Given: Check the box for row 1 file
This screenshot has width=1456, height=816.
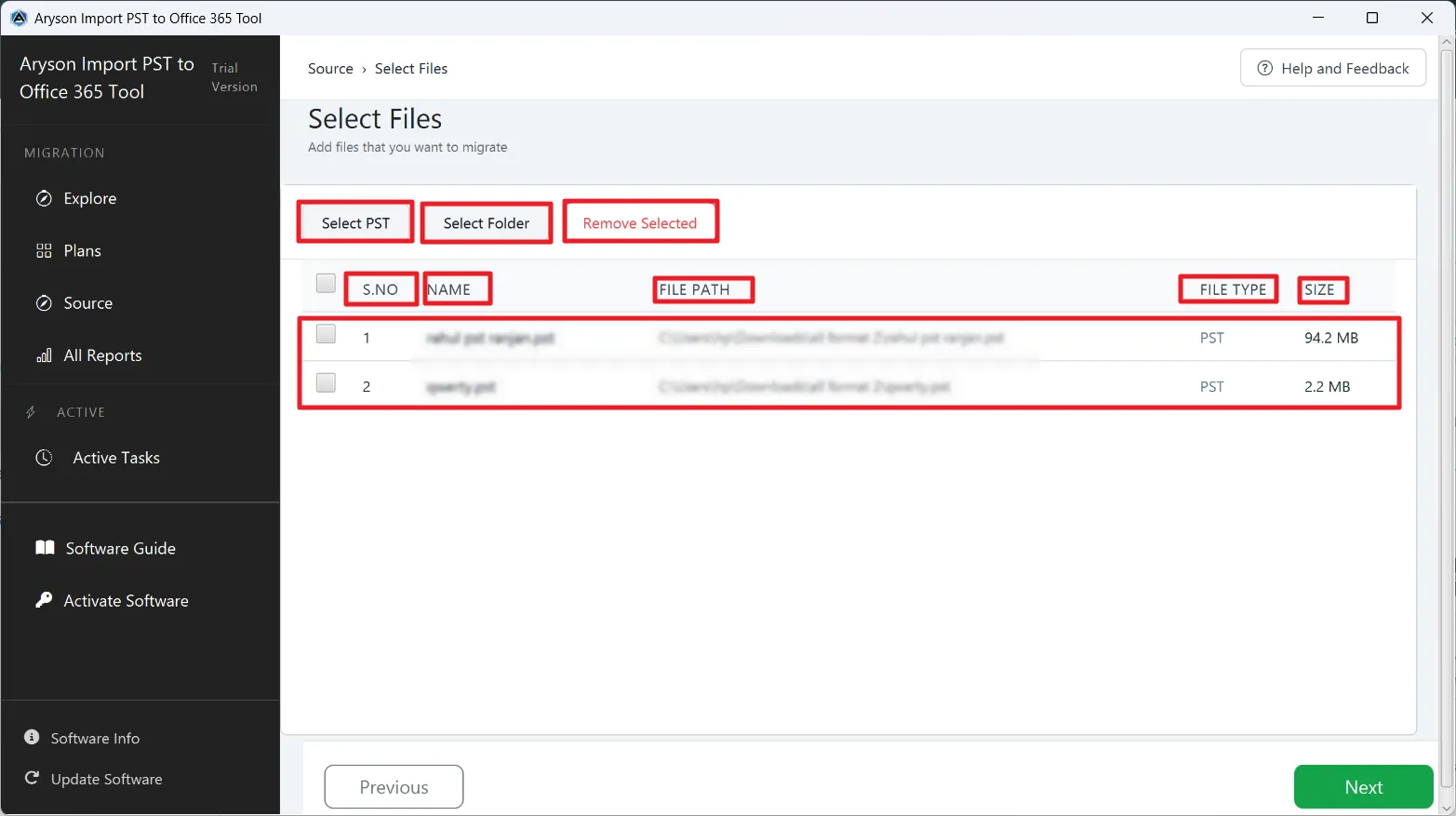Looking at the screenshot, I should point(326,333).
